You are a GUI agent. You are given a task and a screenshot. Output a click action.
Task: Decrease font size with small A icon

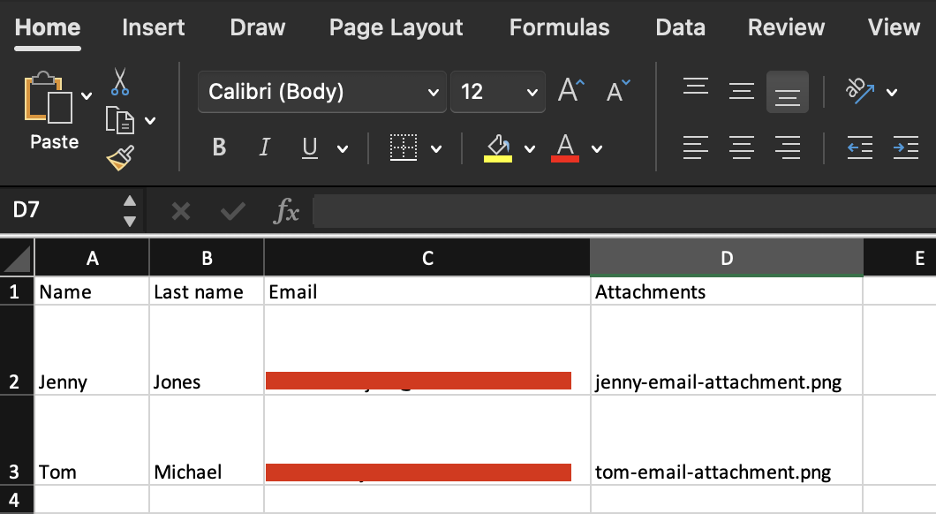click(618, 91)
